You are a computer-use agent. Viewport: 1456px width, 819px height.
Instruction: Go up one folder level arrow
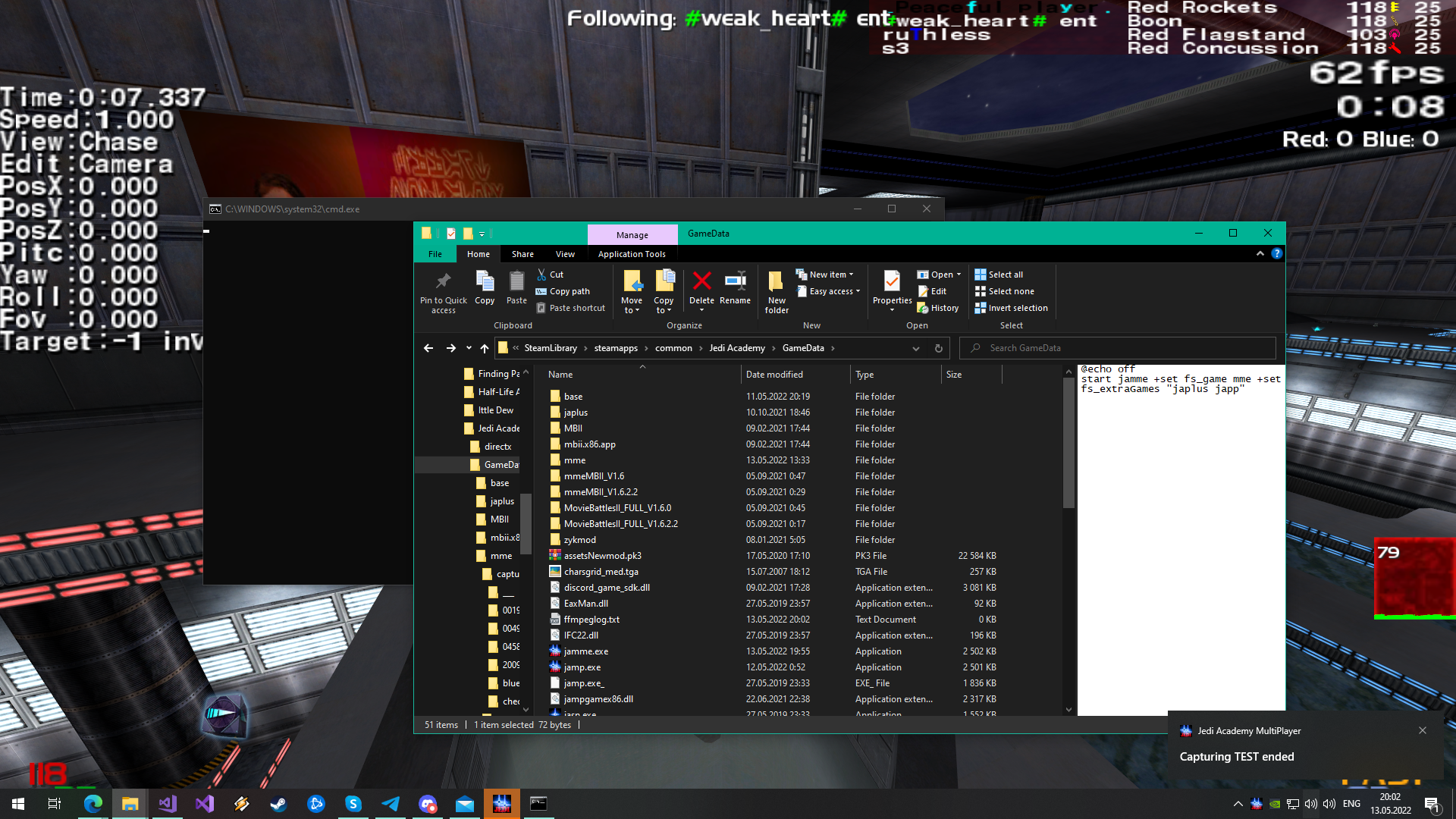pyautogui.click(x=485, y=348)
